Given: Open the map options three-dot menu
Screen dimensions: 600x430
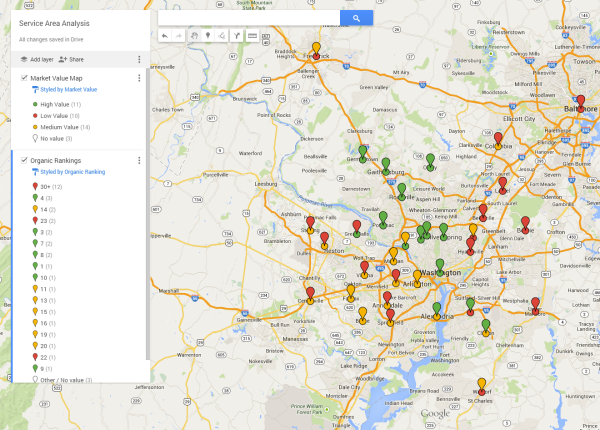Looking at the screenshot, I should point(139,59).
